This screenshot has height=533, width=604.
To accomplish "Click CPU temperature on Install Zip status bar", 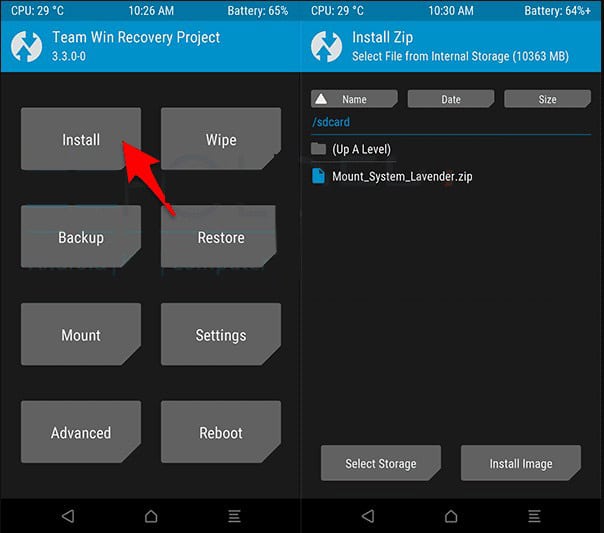I will pos(337,10).
